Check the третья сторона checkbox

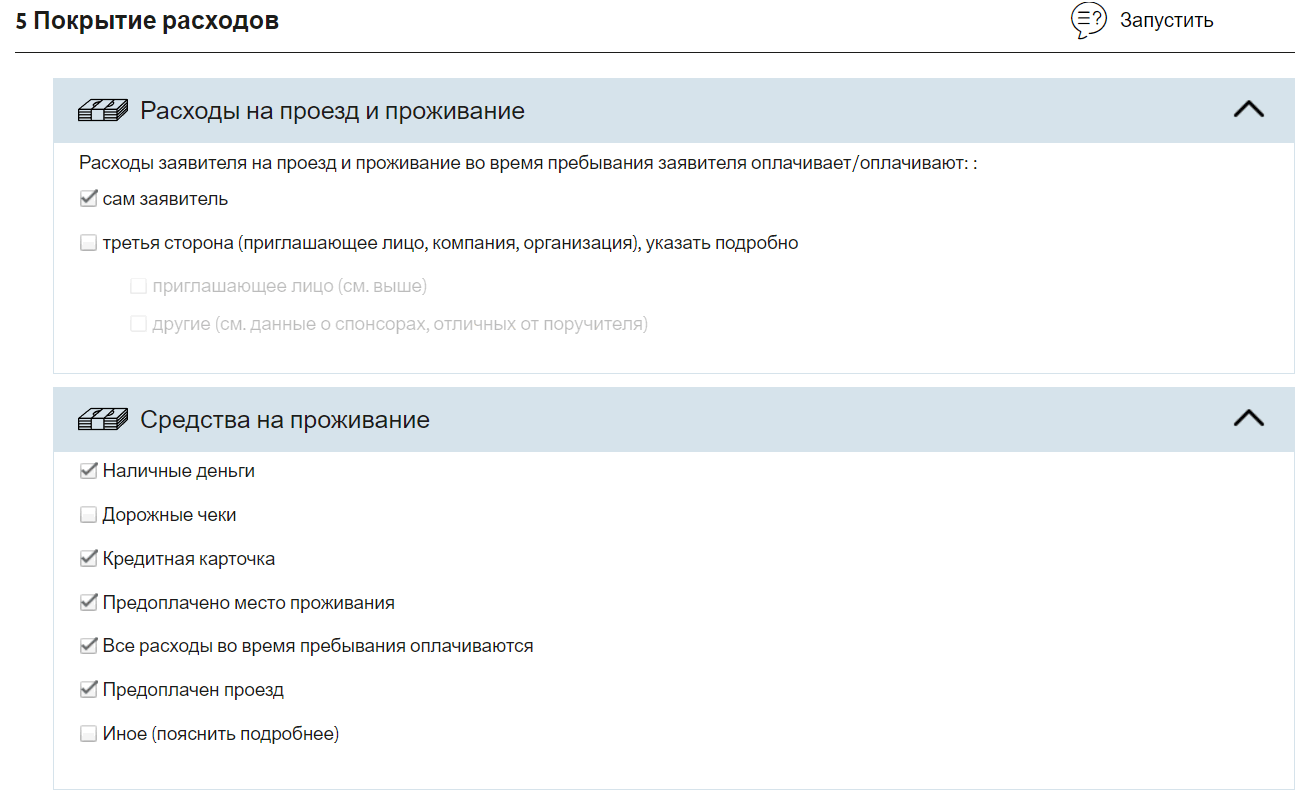88,243
